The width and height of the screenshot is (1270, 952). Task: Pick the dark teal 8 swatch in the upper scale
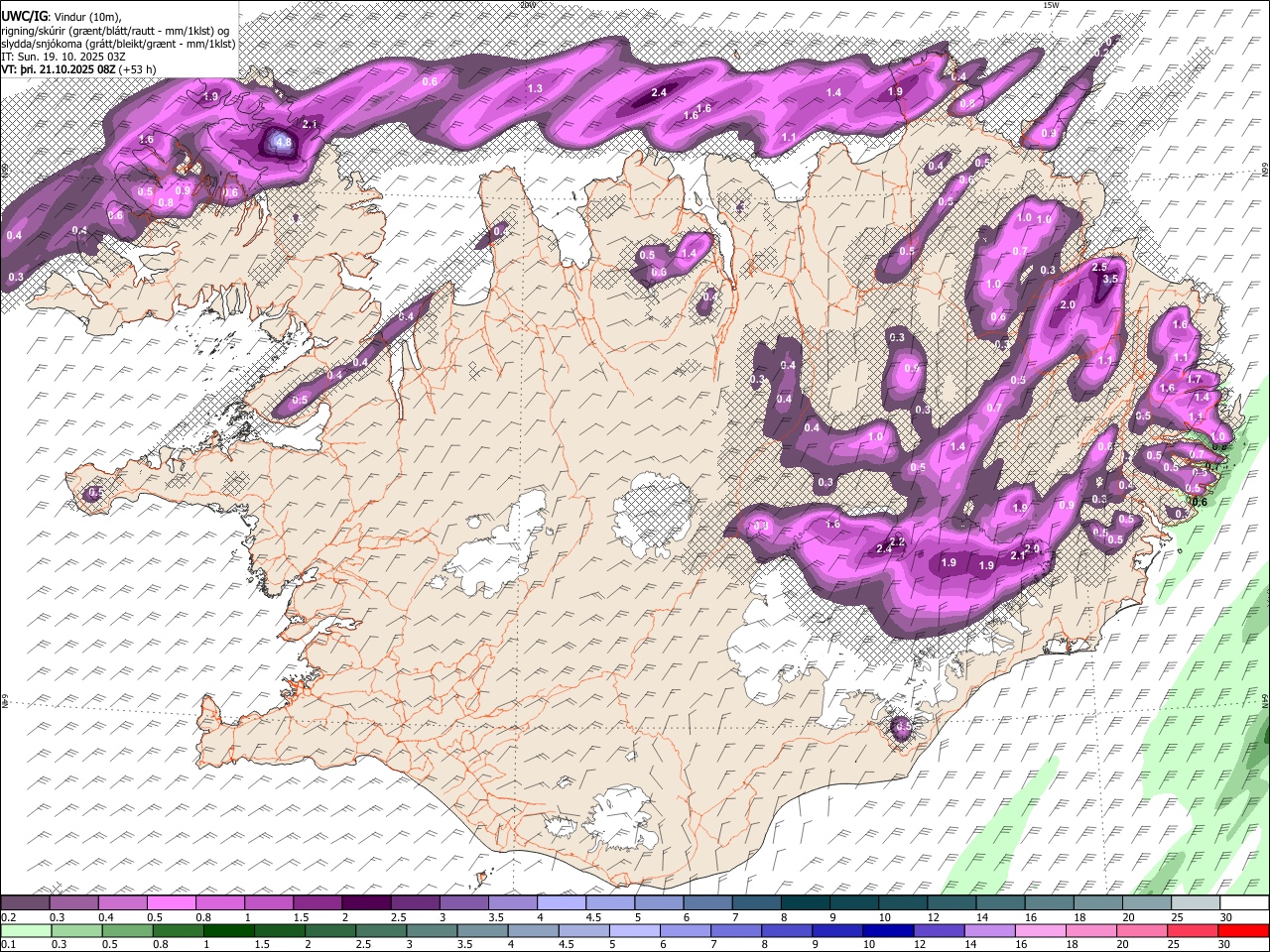click(806, 902)
